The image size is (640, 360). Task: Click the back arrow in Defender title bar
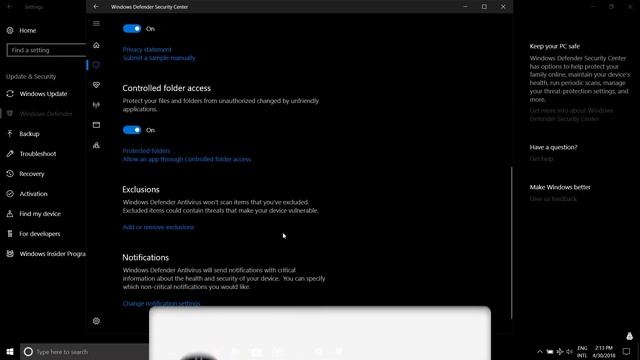(96, 7)
